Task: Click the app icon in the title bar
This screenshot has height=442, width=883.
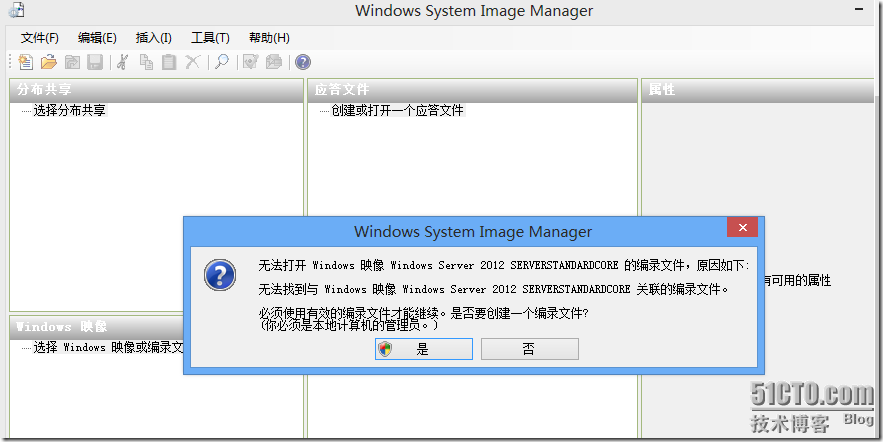Action: (16, 10)
